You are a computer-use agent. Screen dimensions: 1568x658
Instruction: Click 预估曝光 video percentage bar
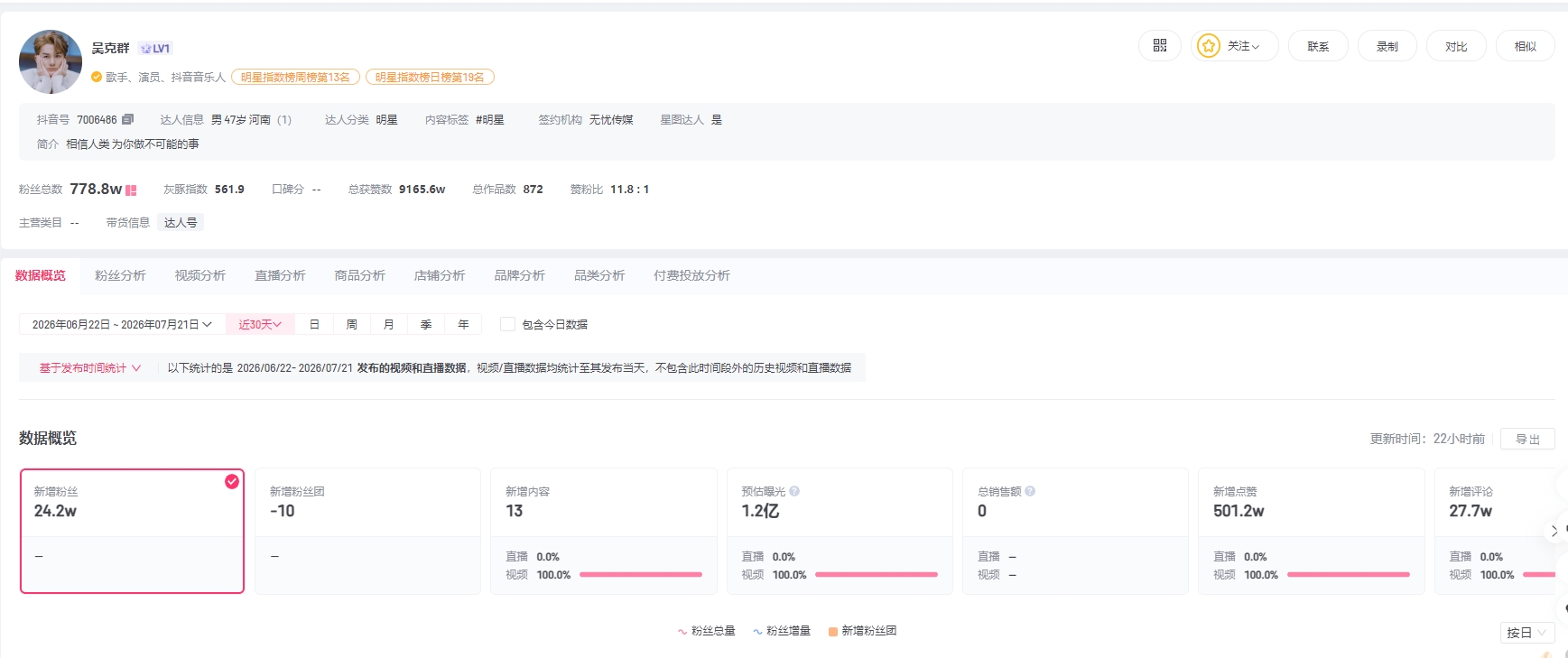pos(877,574)
